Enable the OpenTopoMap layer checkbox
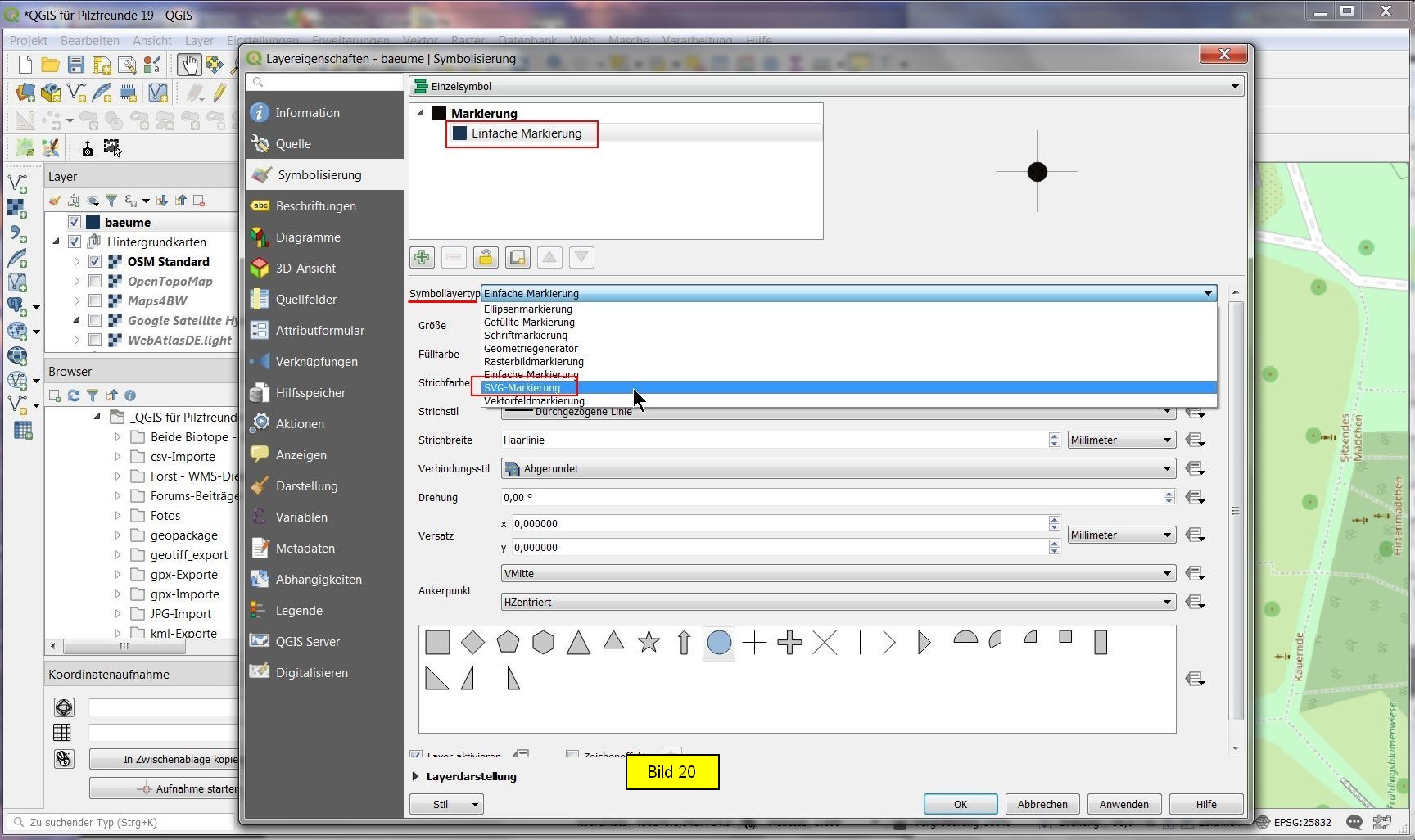This screenshot has height=840, width=1415. pos(95,282)
